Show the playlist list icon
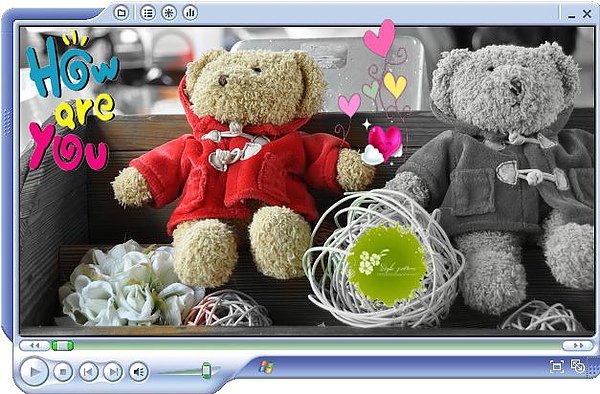This screenshot has width=600, height=394. click(148, 13)
